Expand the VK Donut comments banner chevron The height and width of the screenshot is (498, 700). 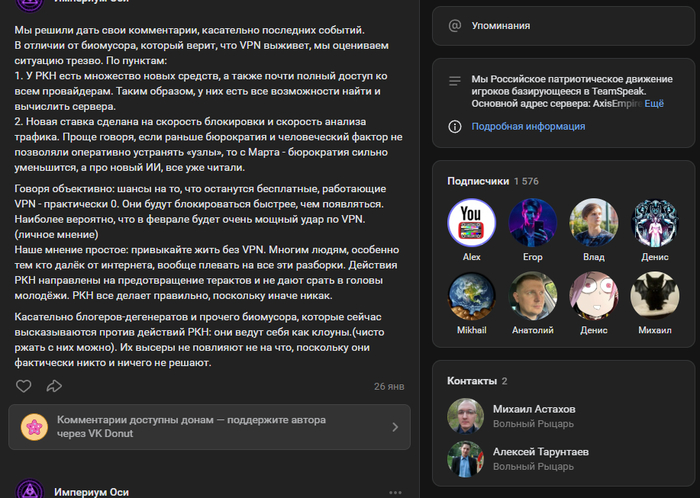click(x=395, y=427)
